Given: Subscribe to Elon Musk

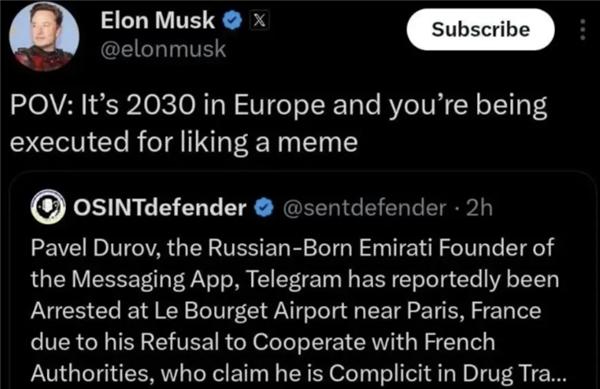Looking at the screenshot, I should [x=481, y=29].
